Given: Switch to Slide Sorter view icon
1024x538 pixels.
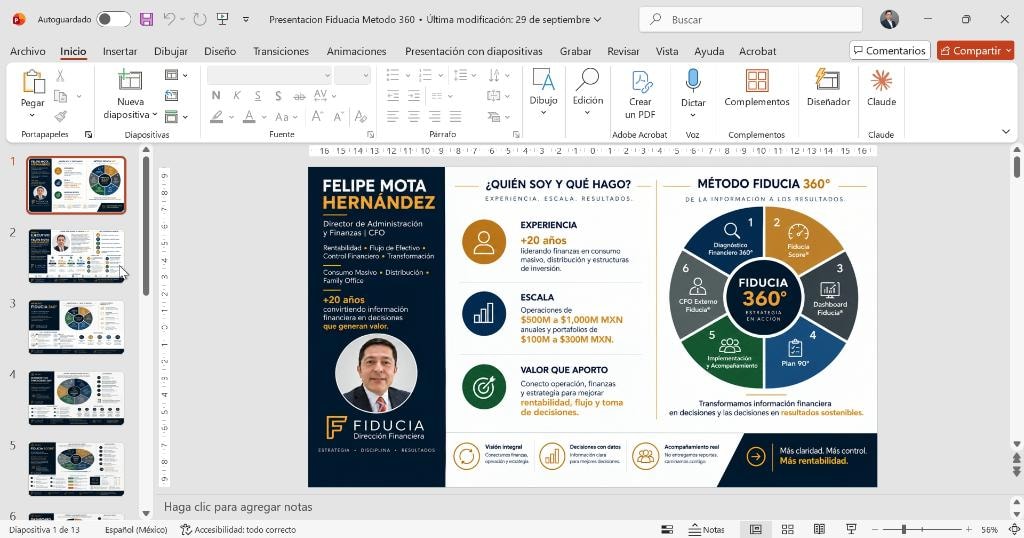Looking at the screenshot, I should [x=788, y=530].
